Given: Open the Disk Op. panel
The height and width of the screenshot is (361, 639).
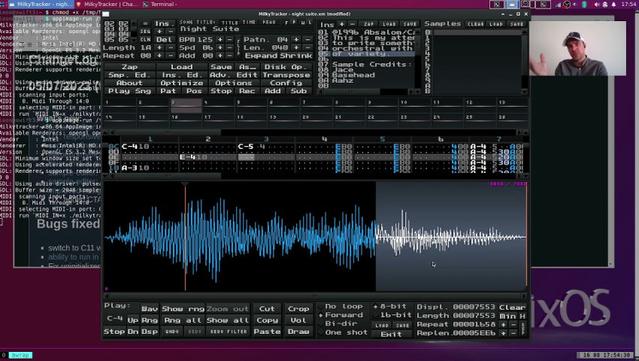Looking at the screenshot, I should pos(286,67).
